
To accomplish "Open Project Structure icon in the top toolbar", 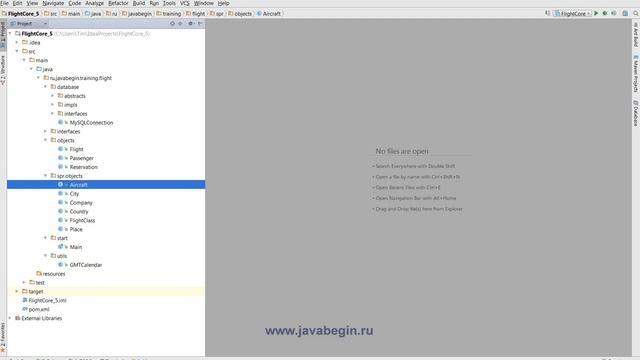I will point(625,13).
